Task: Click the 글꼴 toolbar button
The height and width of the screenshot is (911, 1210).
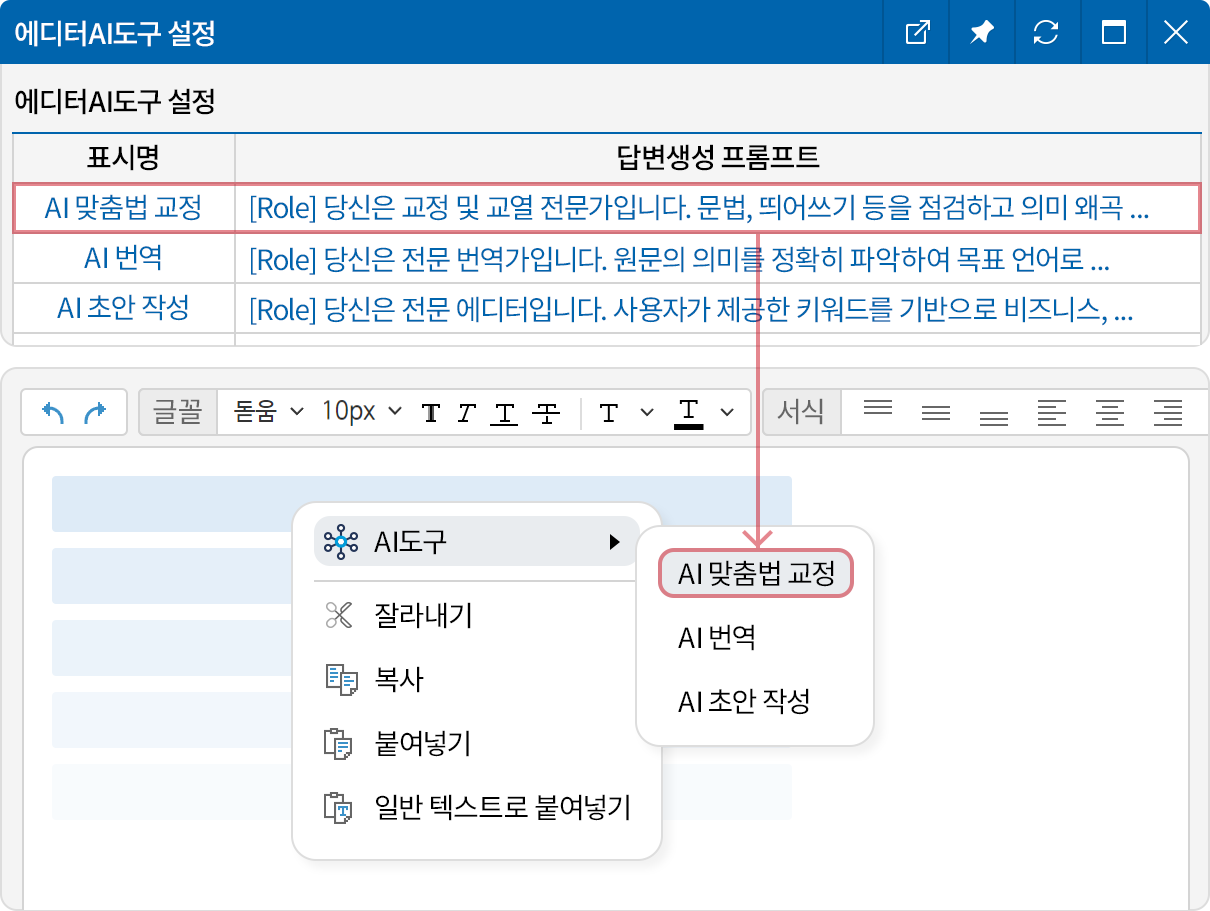Action: point(177,410)
